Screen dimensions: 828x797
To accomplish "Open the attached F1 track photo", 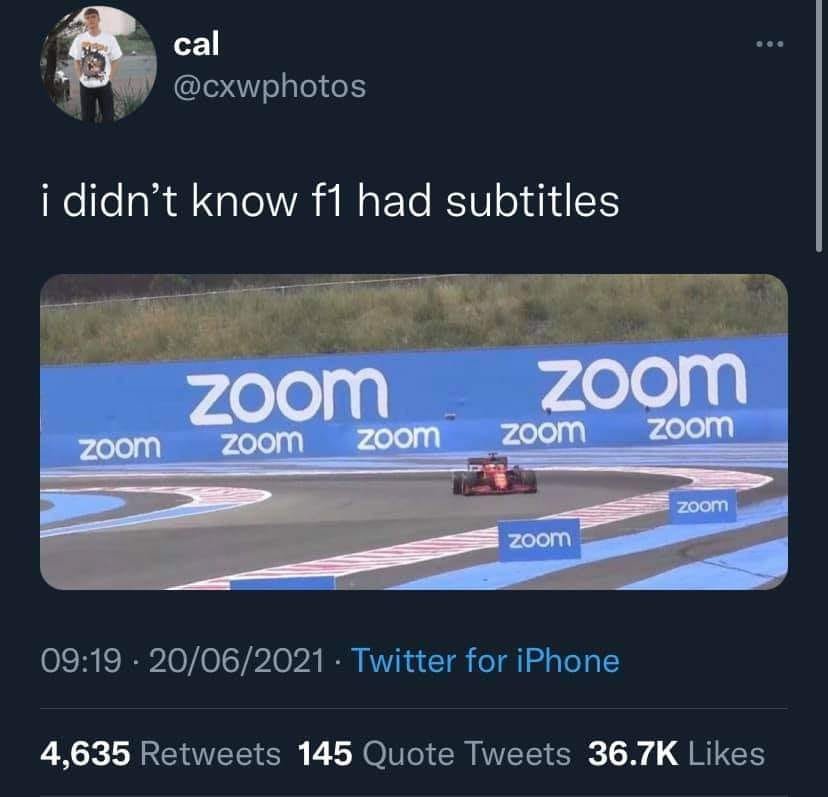I will pyautogui.click(x=414, y=432).
